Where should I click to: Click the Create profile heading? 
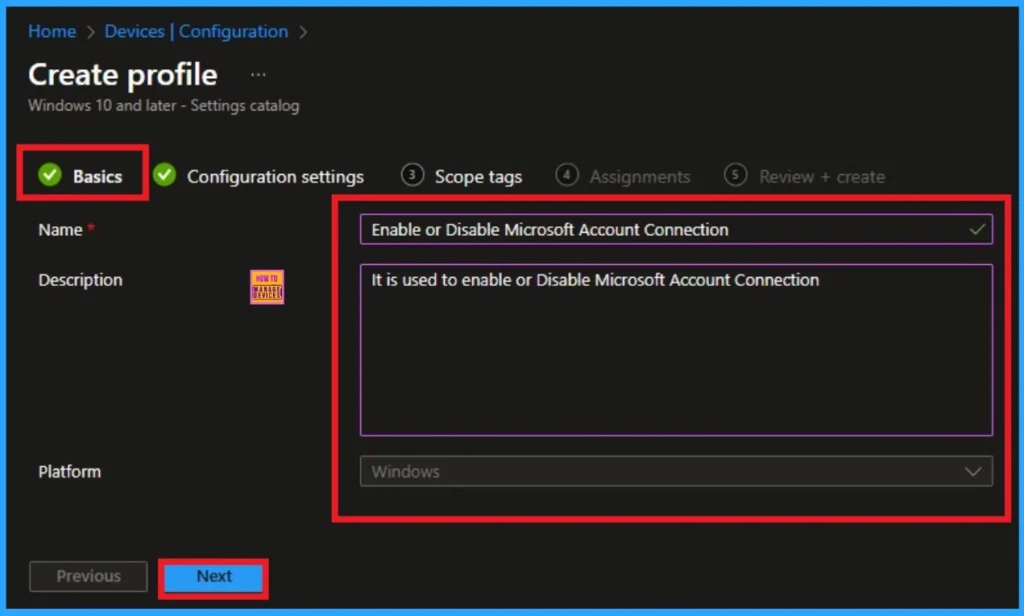point(123,74)
